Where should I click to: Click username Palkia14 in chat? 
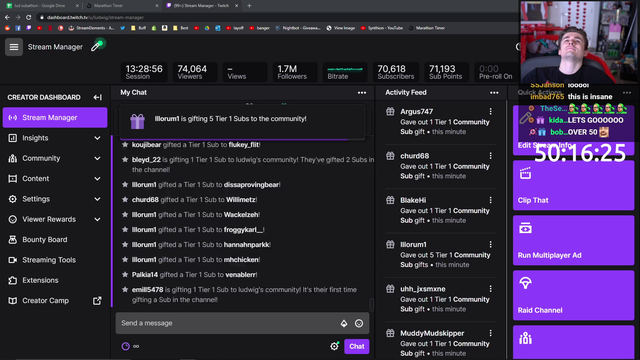click(144, 275)
